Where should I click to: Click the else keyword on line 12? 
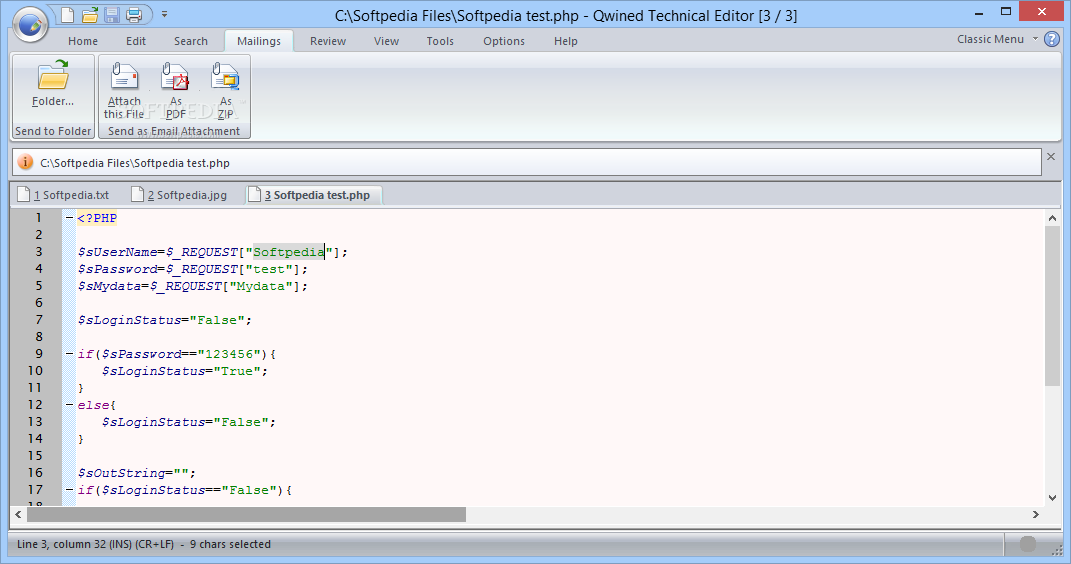point(94,405)
